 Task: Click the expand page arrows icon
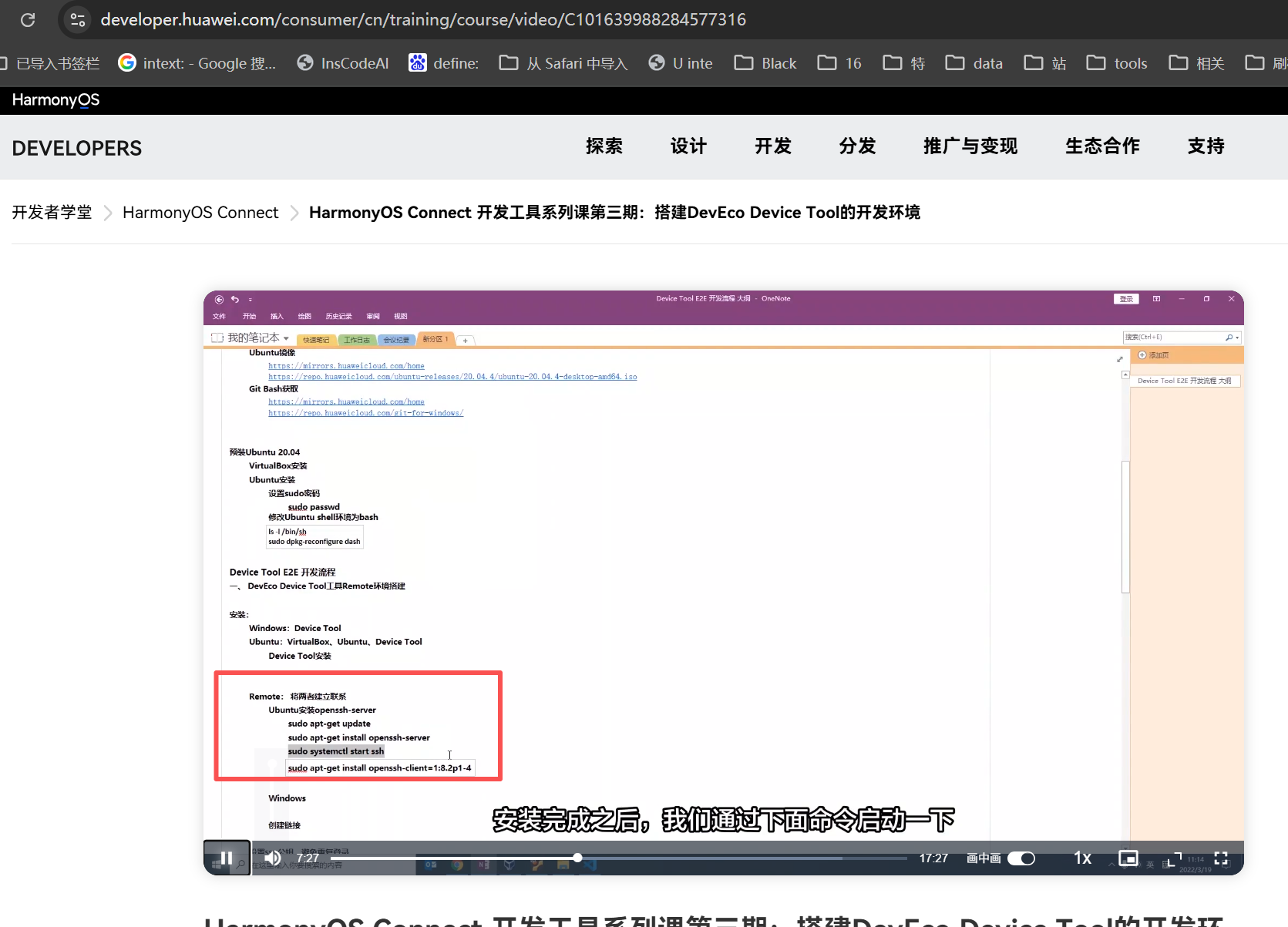click(x=1120, y=359)
